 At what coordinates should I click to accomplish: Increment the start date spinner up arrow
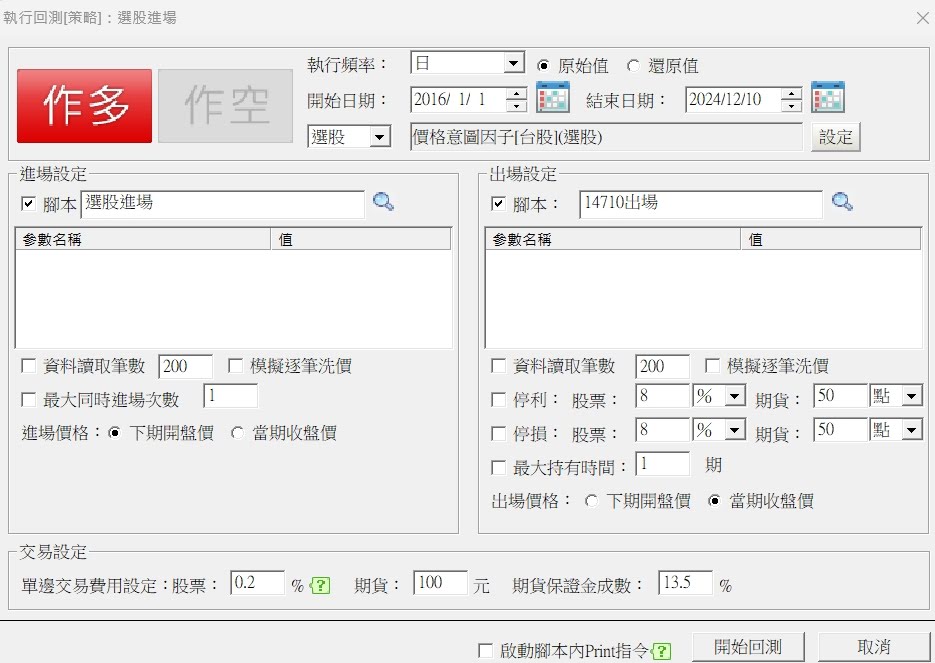click(x=516, y=94)
